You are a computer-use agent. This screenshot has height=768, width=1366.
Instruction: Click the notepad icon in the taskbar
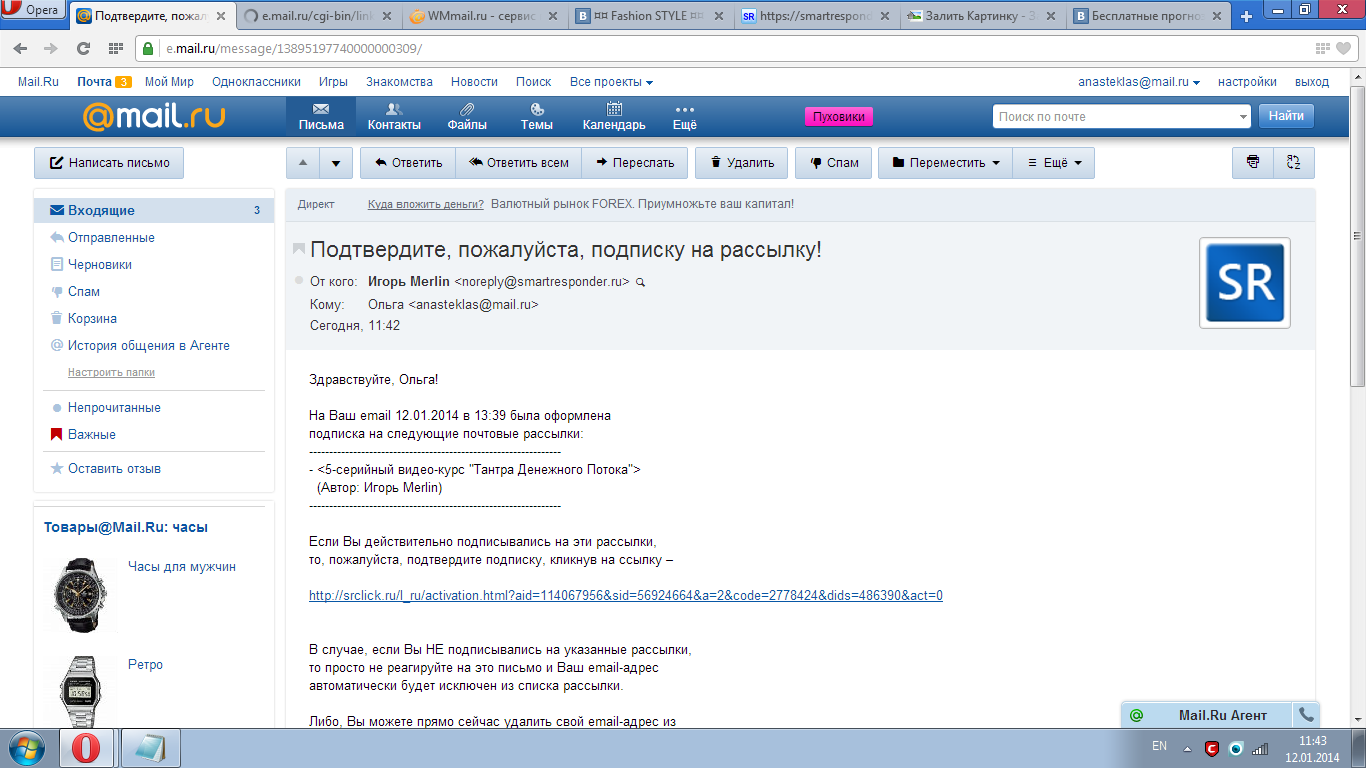click(151, 748)
